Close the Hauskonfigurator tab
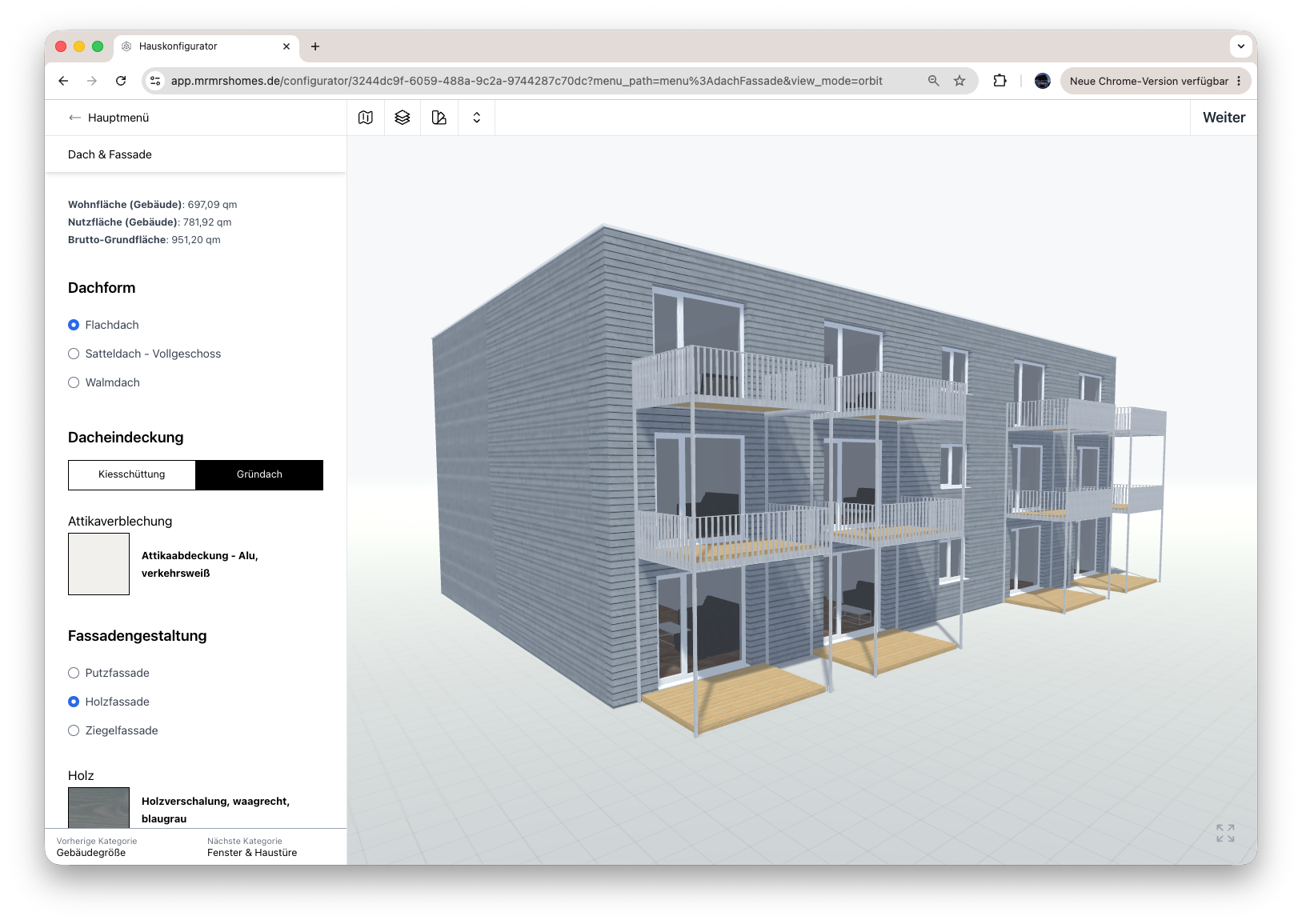1302x924 pixels. (286, 46)
